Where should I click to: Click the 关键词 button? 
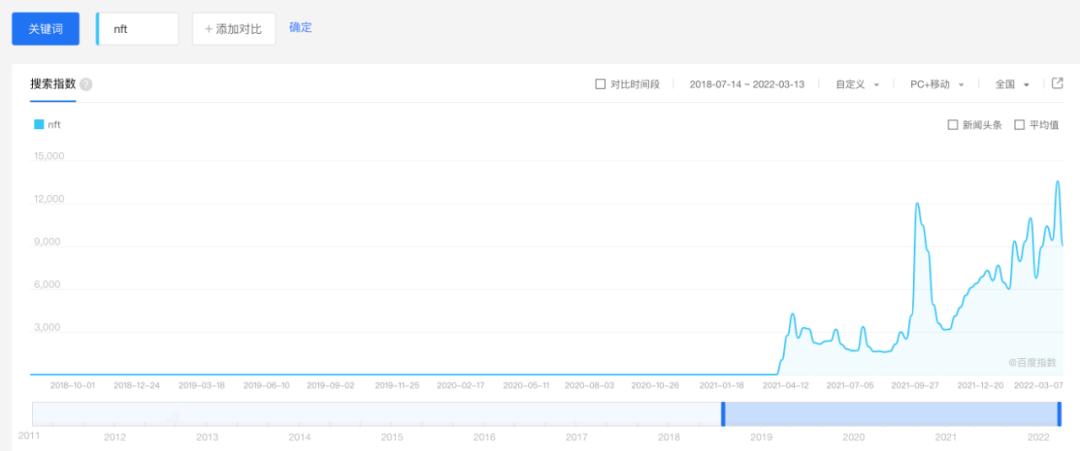coord(45,29)
